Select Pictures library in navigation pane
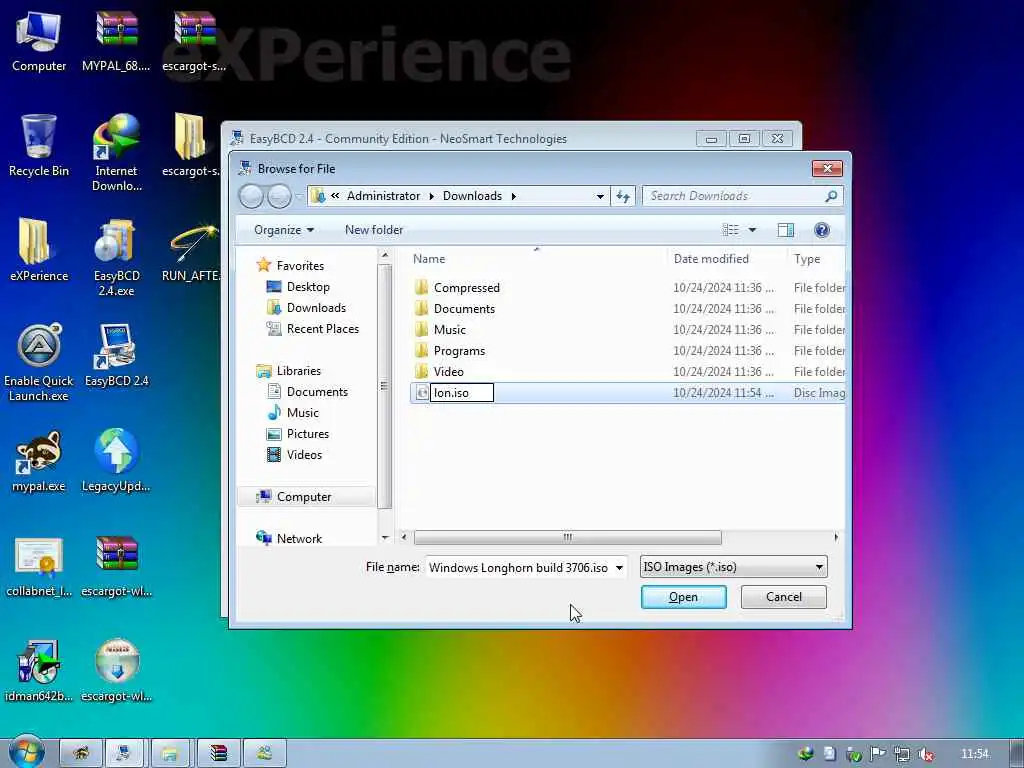Image resolution: width=1024 pixels, height=768 pixels. (308, 434)
